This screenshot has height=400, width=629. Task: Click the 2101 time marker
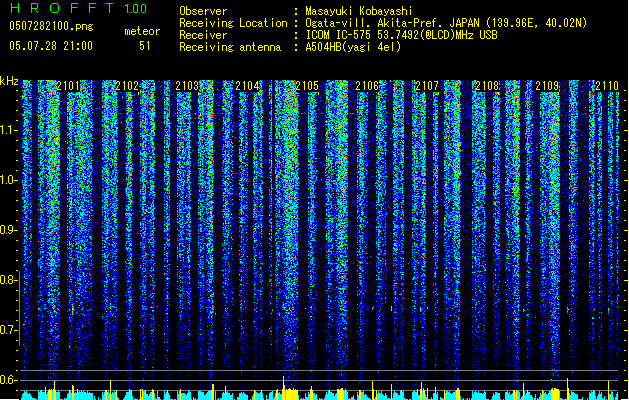pyautogui.click(x=68, y=86)
